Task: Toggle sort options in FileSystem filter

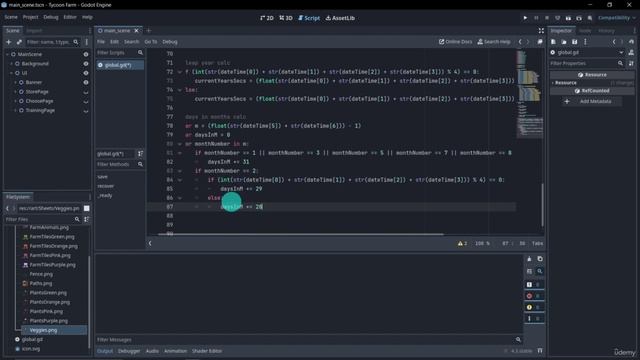Action: [x=87, y=219]
